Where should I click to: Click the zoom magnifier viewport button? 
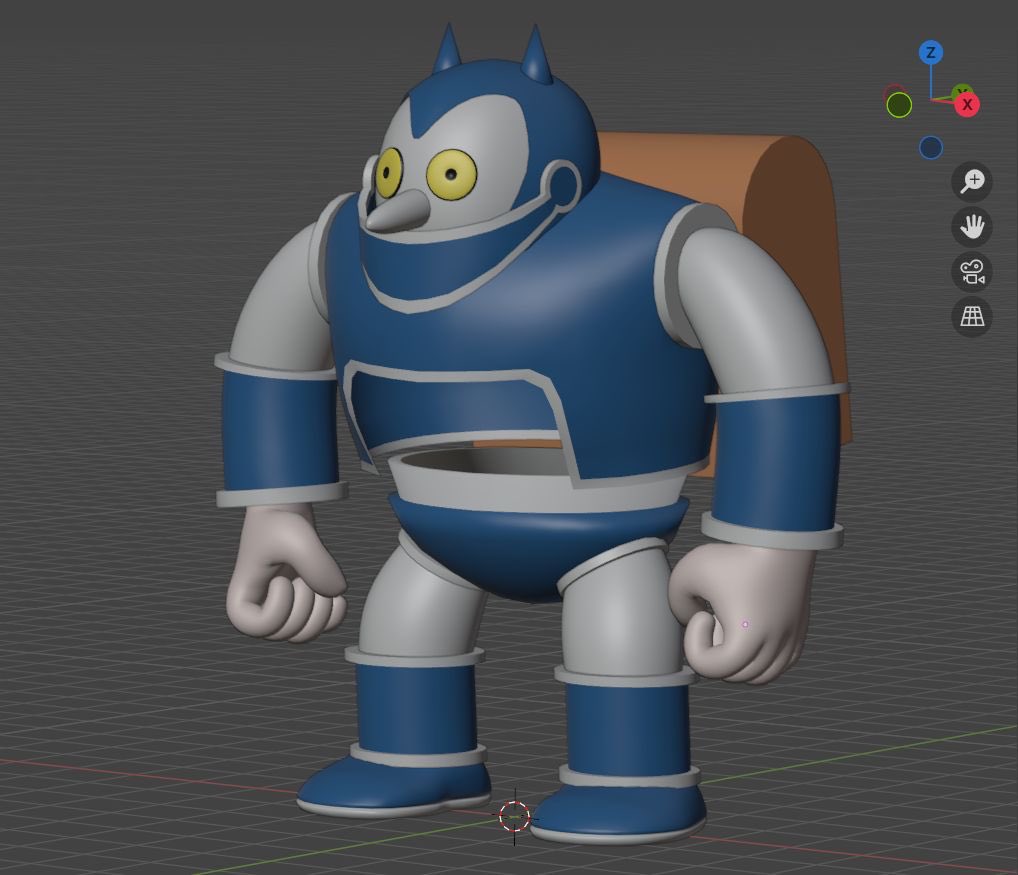[972, 181]
